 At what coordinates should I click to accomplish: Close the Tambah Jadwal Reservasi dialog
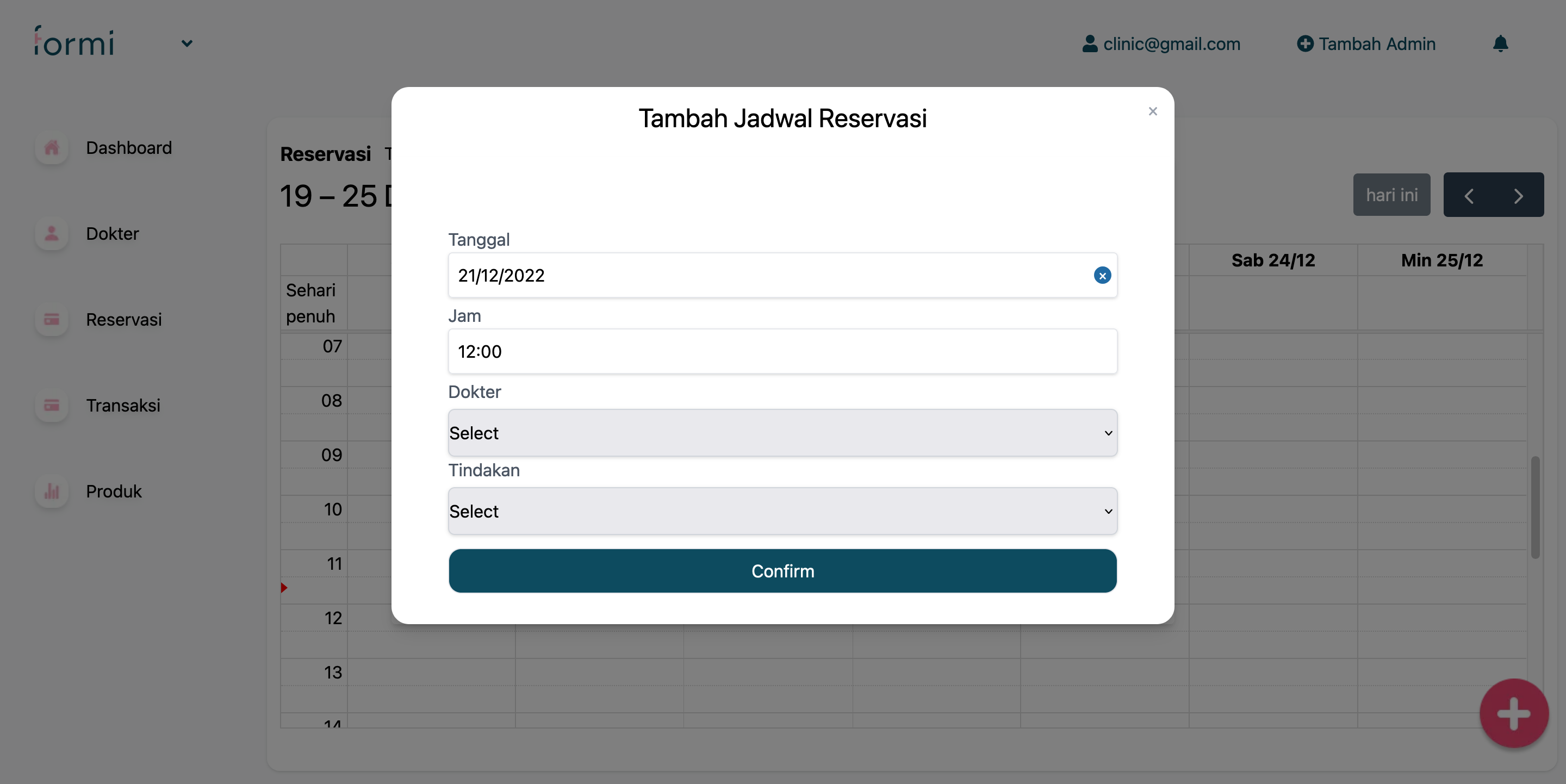click(x=1152, y=111)
